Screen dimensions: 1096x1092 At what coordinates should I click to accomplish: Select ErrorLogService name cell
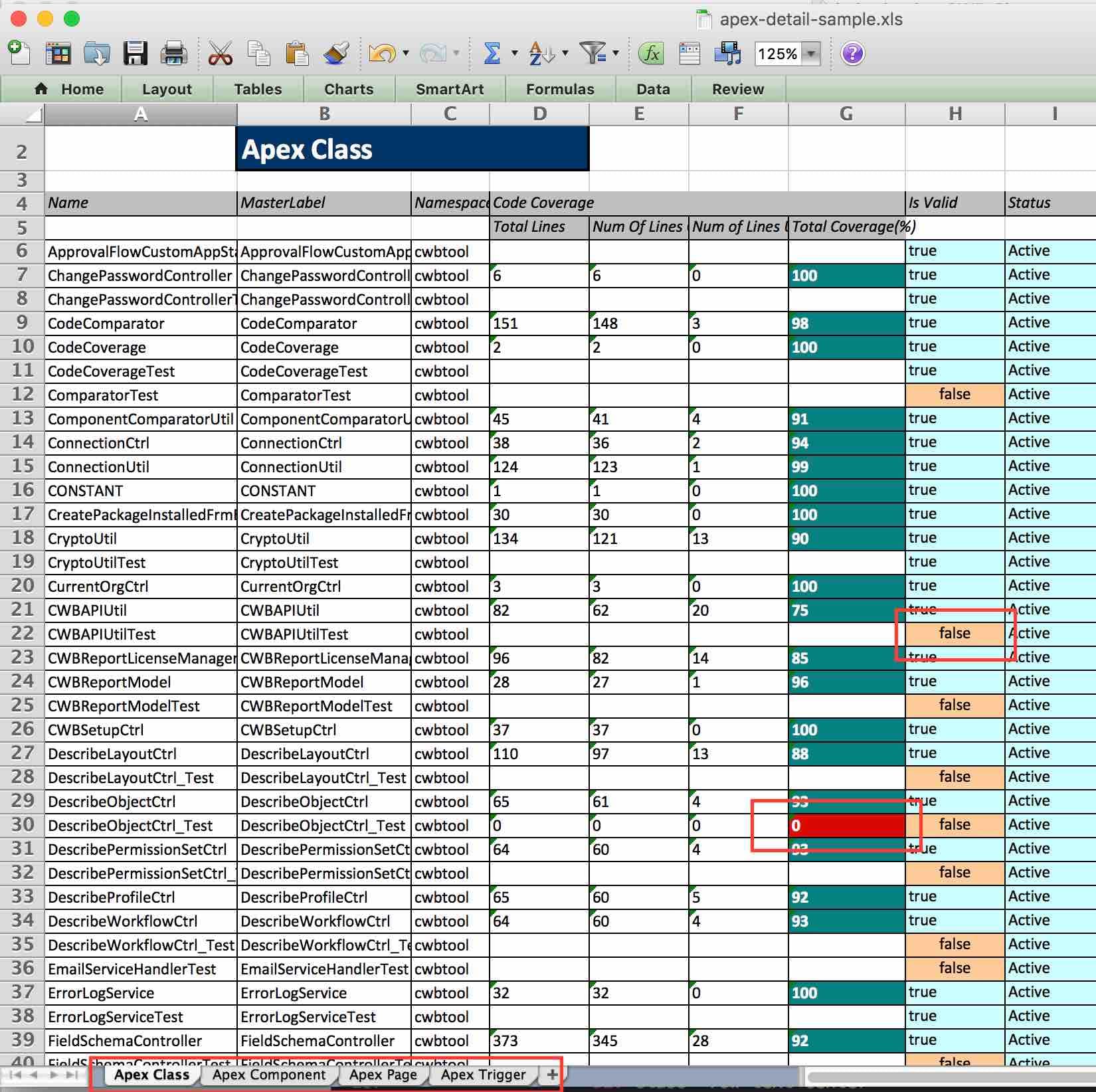click(140, 993)
